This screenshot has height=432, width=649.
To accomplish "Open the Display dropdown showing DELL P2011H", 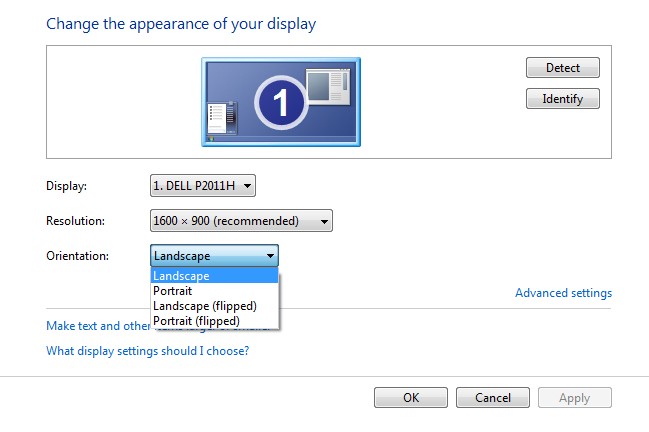I will point(203,185).
